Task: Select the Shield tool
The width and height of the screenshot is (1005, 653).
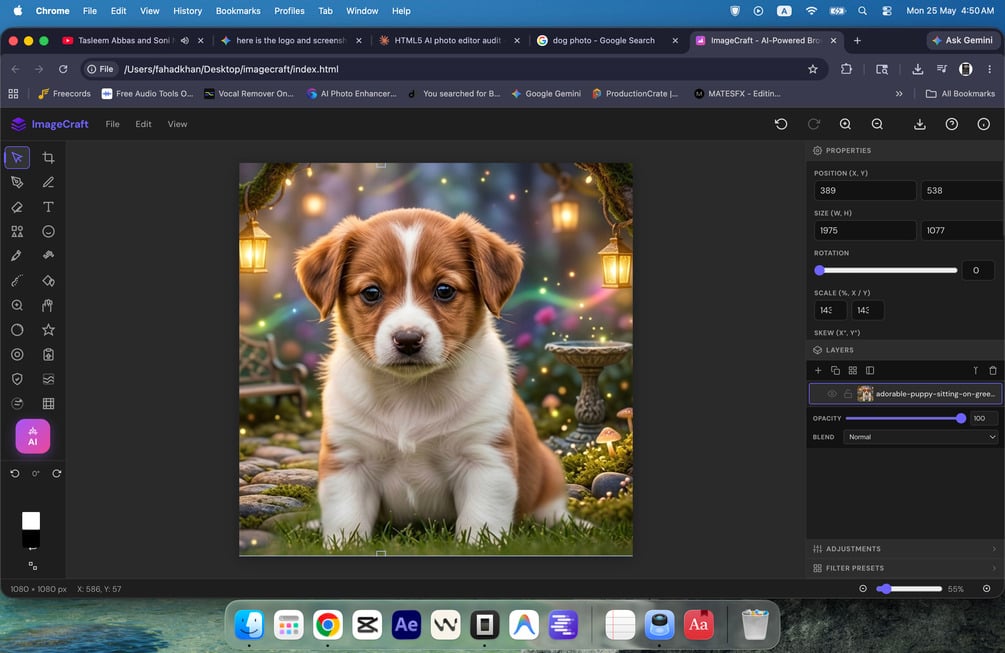Action: tap(17, 379)
